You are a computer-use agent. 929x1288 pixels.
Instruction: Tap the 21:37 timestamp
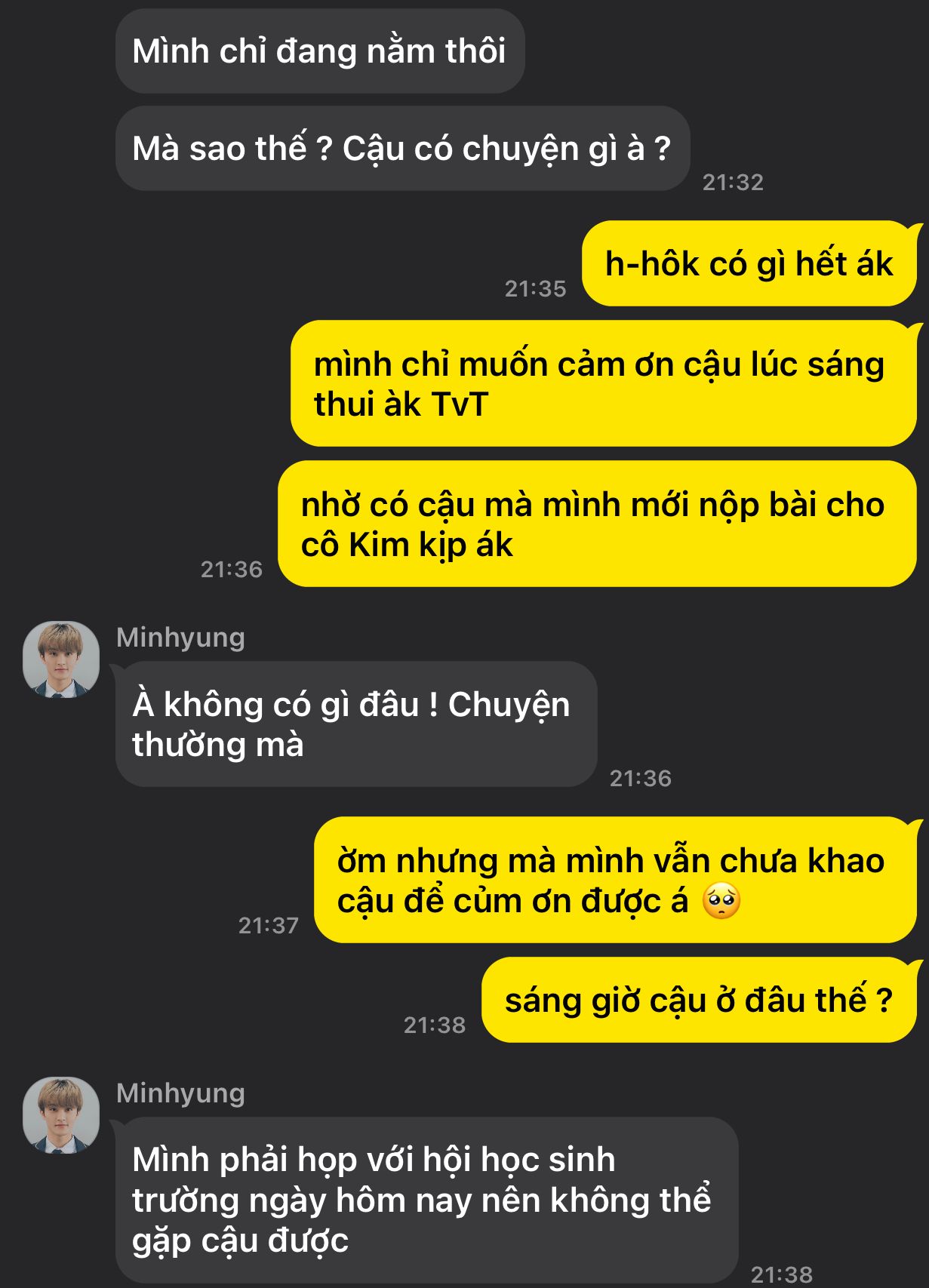[269, 926]
